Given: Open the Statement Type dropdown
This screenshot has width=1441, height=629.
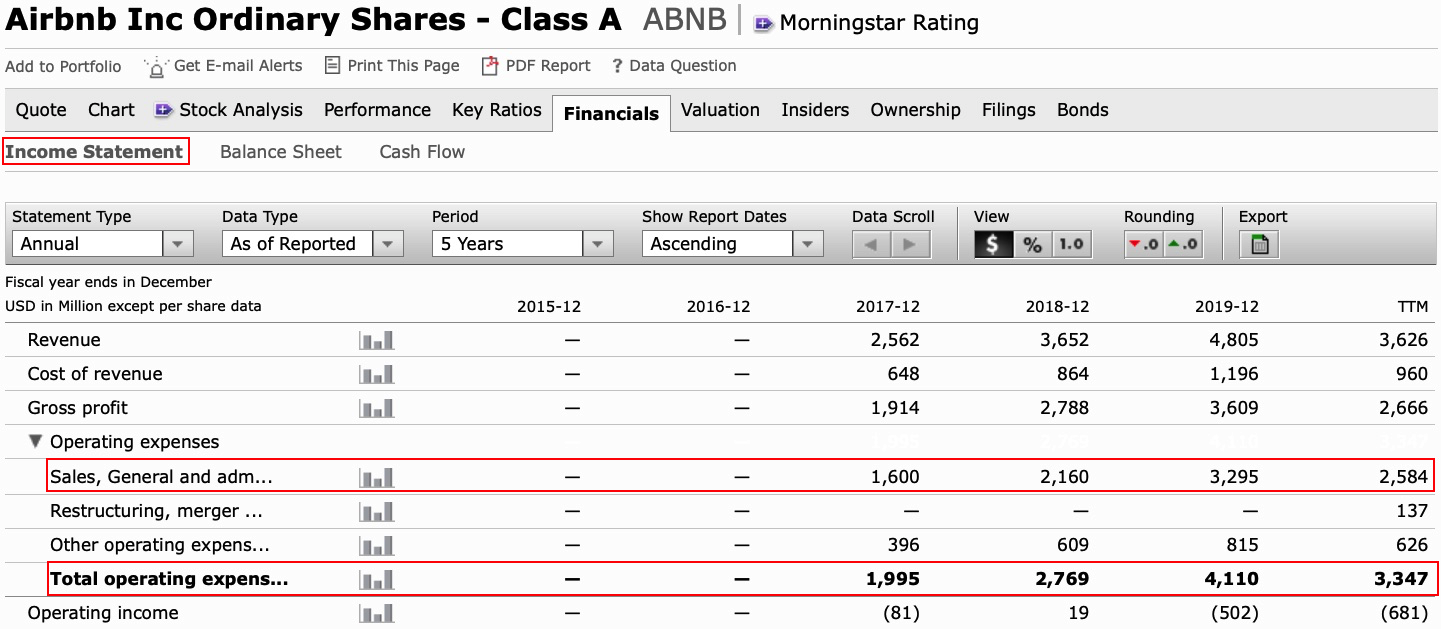Looking at the screenshot, I should point(177,244).
